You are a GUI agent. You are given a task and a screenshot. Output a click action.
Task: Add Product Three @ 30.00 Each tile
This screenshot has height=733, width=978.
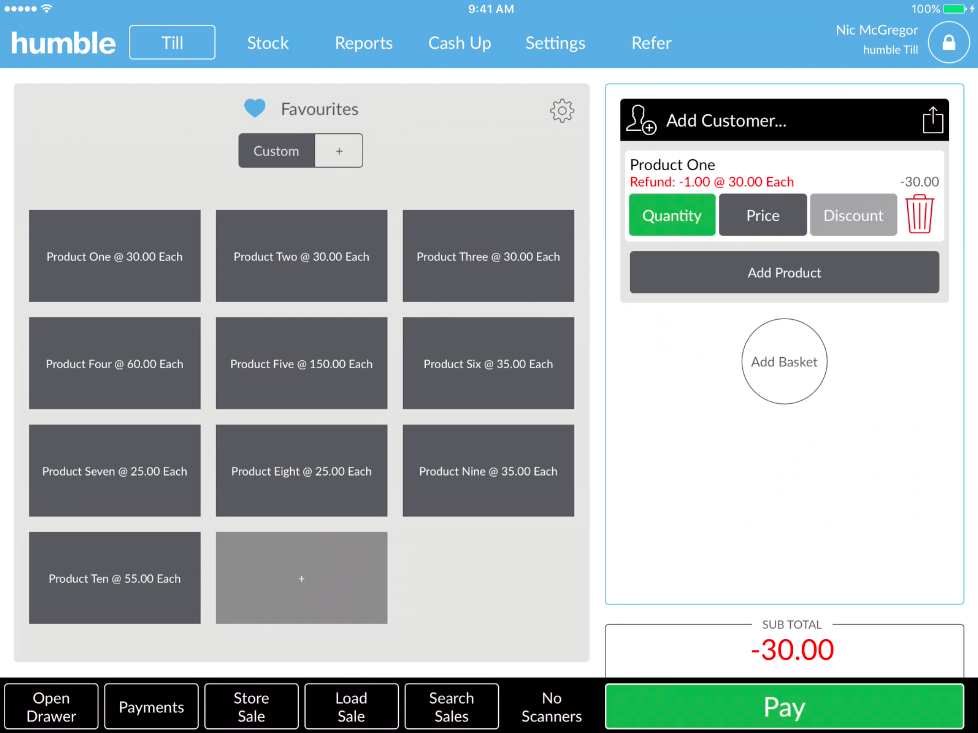click(x=488, y=256)
